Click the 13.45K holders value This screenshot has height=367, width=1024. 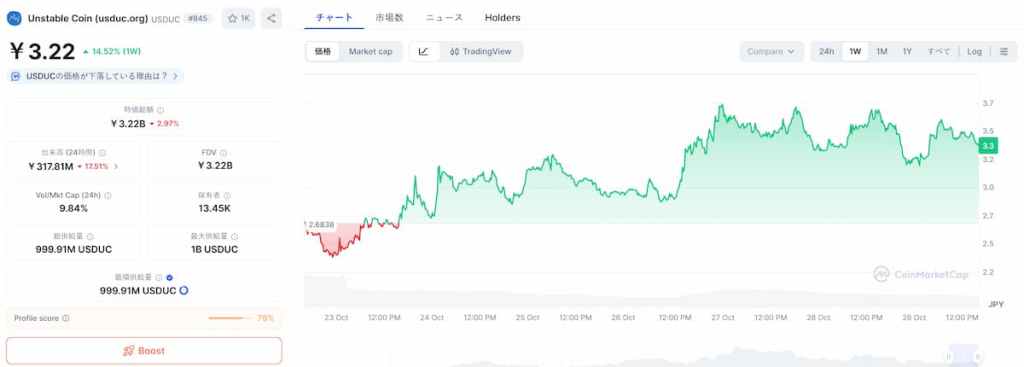point(215,208)
